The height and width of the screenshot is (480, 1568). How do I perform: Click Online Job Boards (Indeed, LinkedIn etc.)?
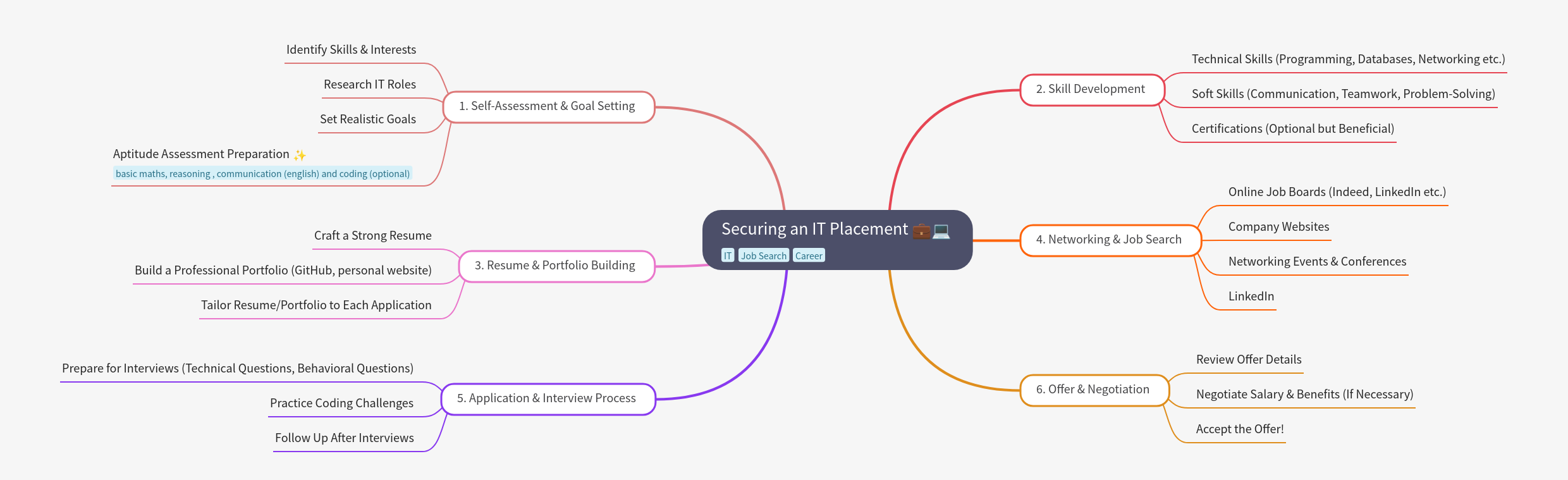pos(1337,192)
